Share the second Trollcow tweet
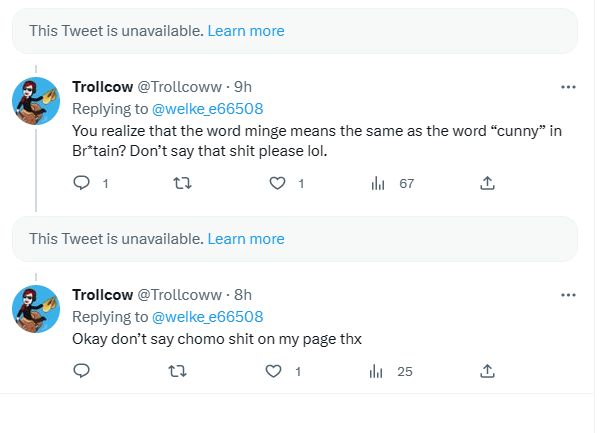Viewport: 609px width, 433px height. [x=487, y=371]
